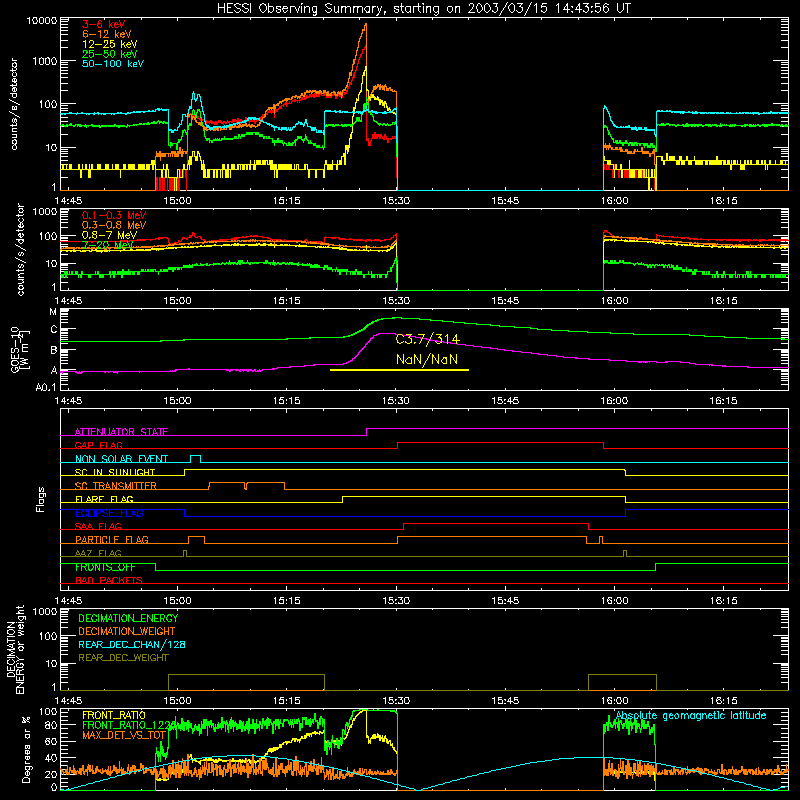The image size is (800, 800).
Task: Click the 25-50 keV legend entry
Action: [x=109, y=54]
